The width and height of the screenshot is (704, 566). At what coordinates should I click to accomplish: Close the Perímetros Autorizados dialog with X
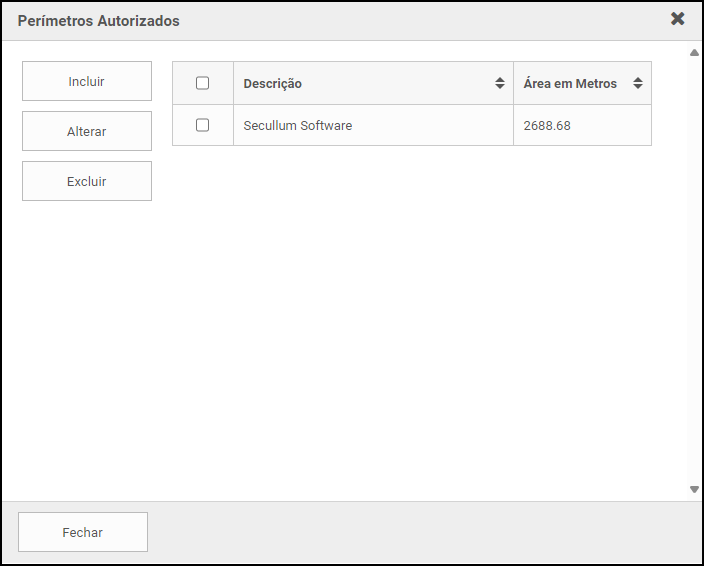click(x=677, y=19)
